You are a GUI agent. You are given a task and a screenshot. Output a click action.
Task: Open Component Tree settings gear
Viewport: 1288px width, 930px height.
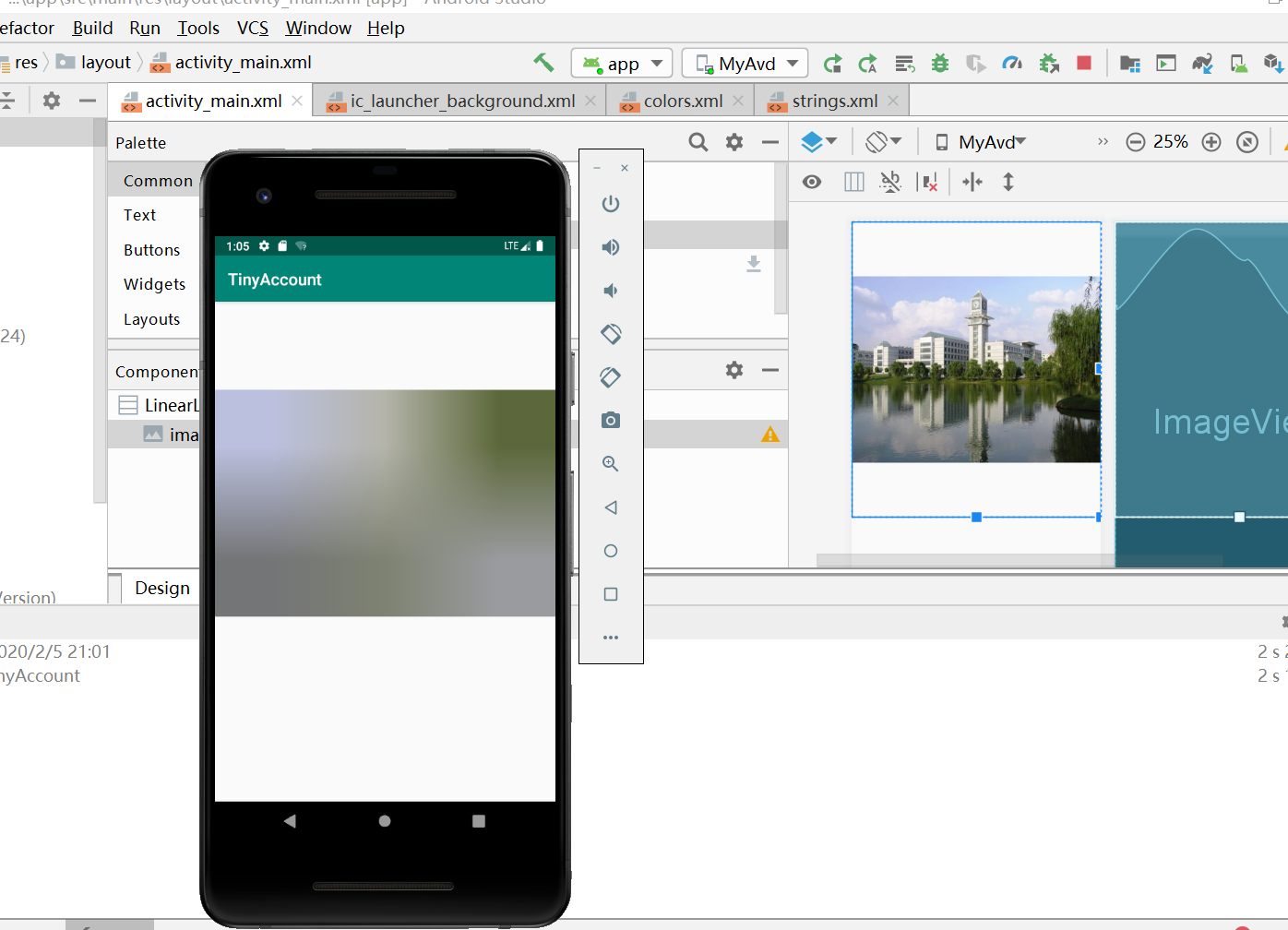(734, 370)
